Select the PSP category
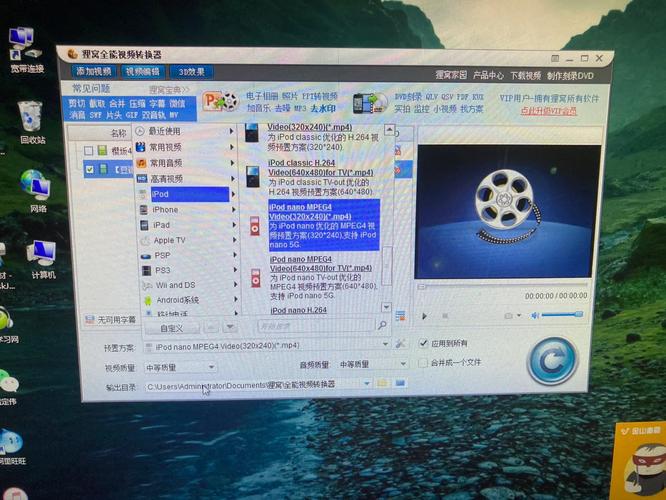The height and width of the screenshot is (500, 666). (189, 255)
